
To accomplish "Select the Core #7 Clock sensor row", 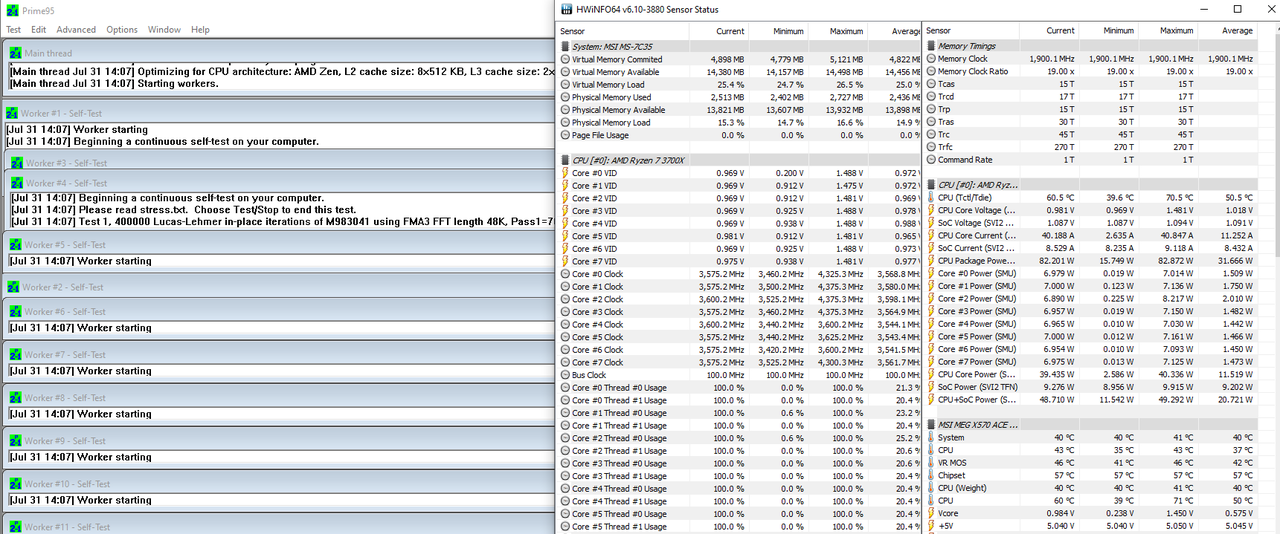I will [x=739, y=362].
